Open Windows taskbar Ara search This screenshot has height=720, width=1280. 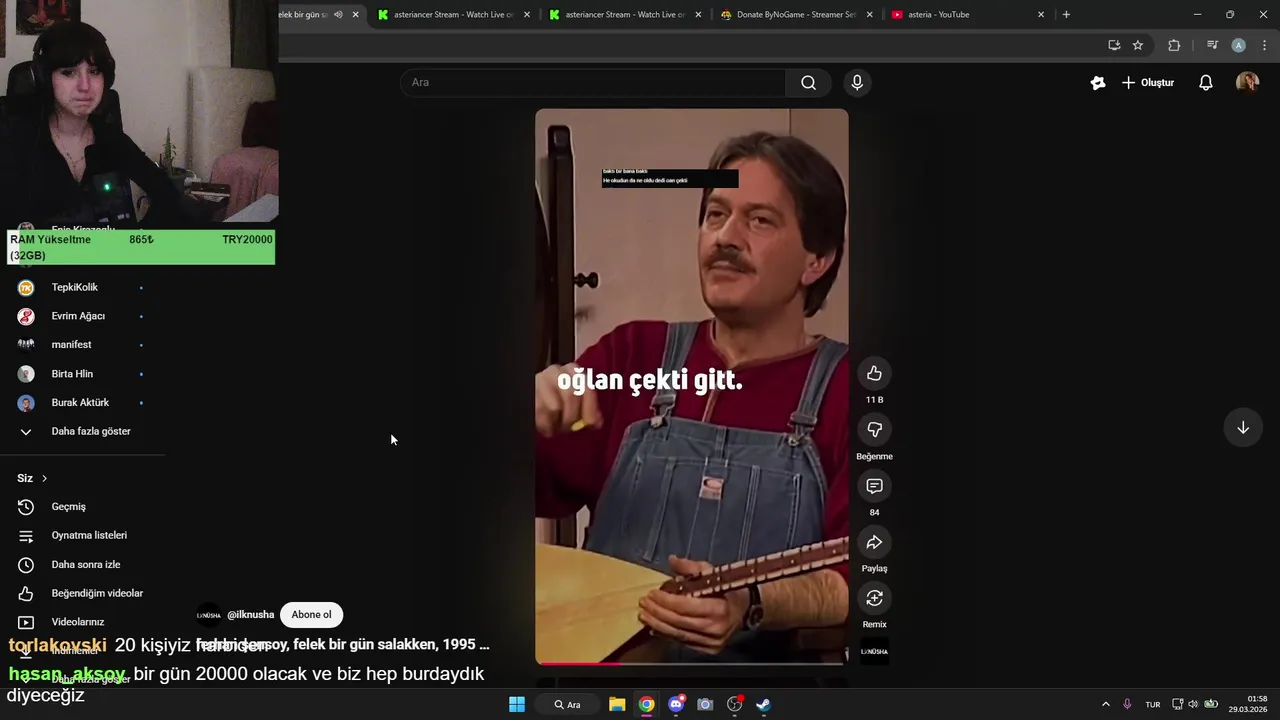pos(568,704)
